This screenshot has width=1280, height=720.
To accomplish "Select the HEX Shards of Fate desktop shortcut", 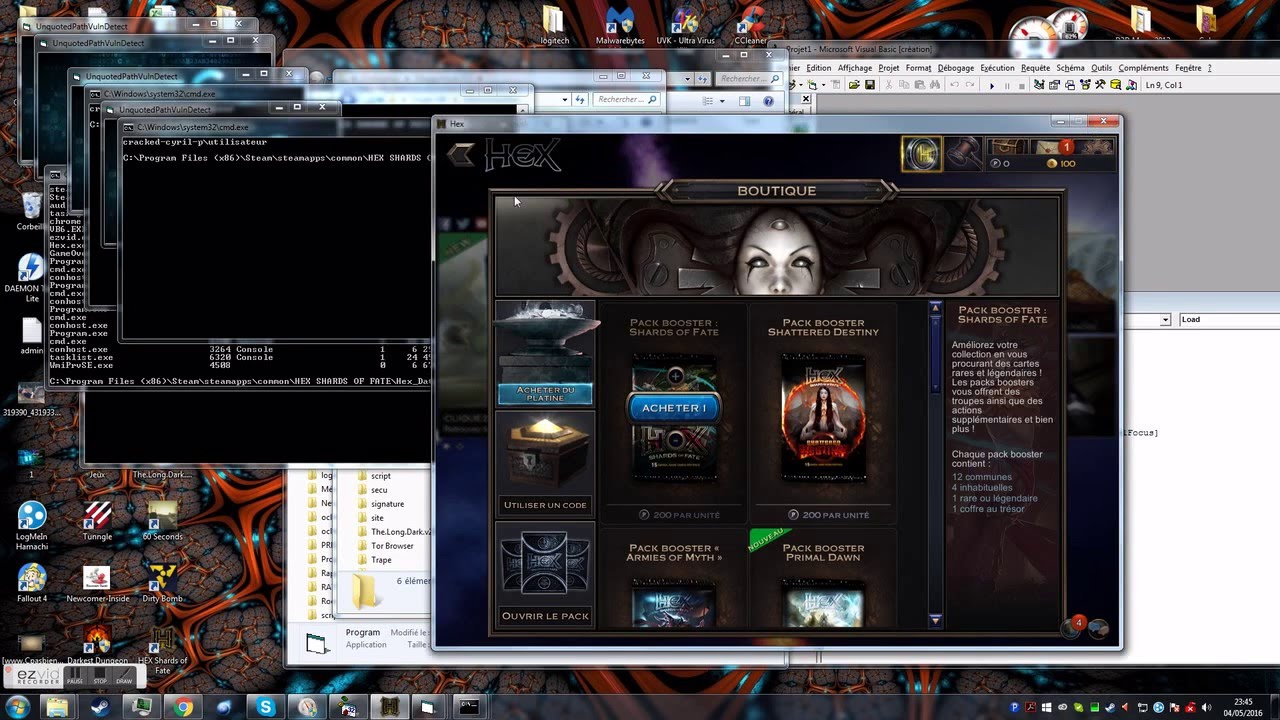I will (x=162, y=650).
